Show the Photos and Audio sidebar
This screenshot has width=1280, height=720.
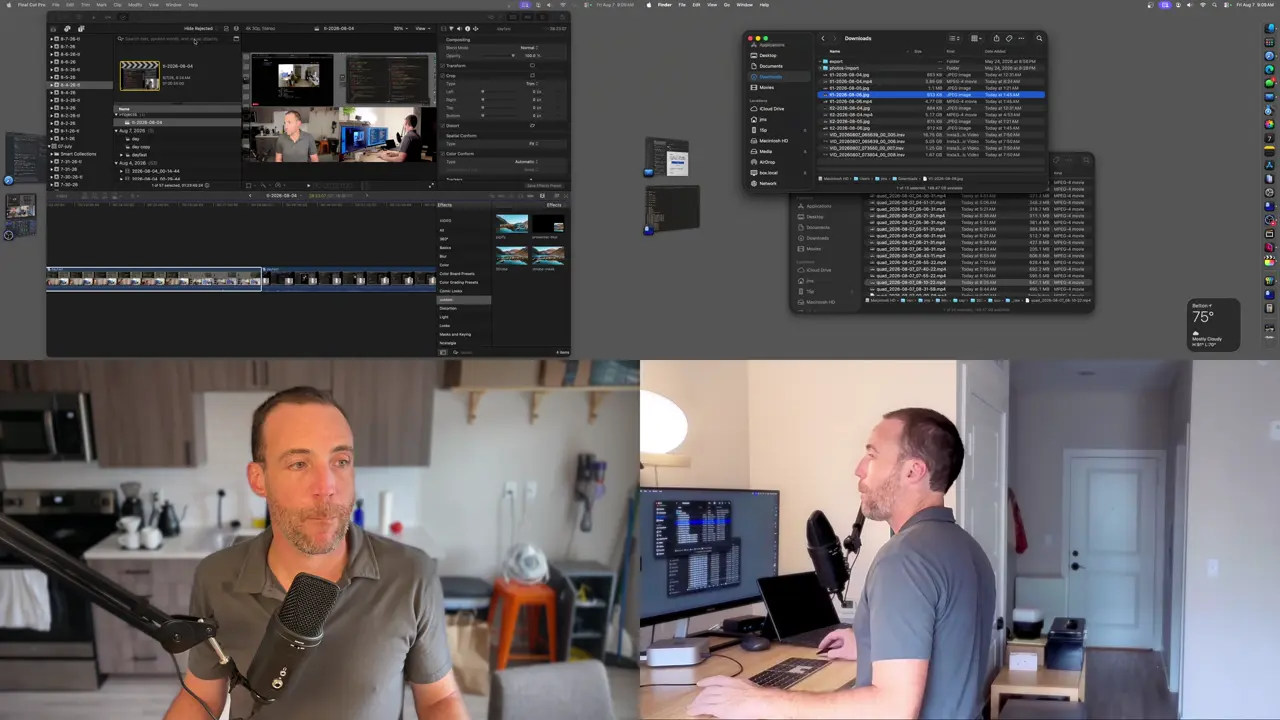pyautogui.click(x=67, y=29)
